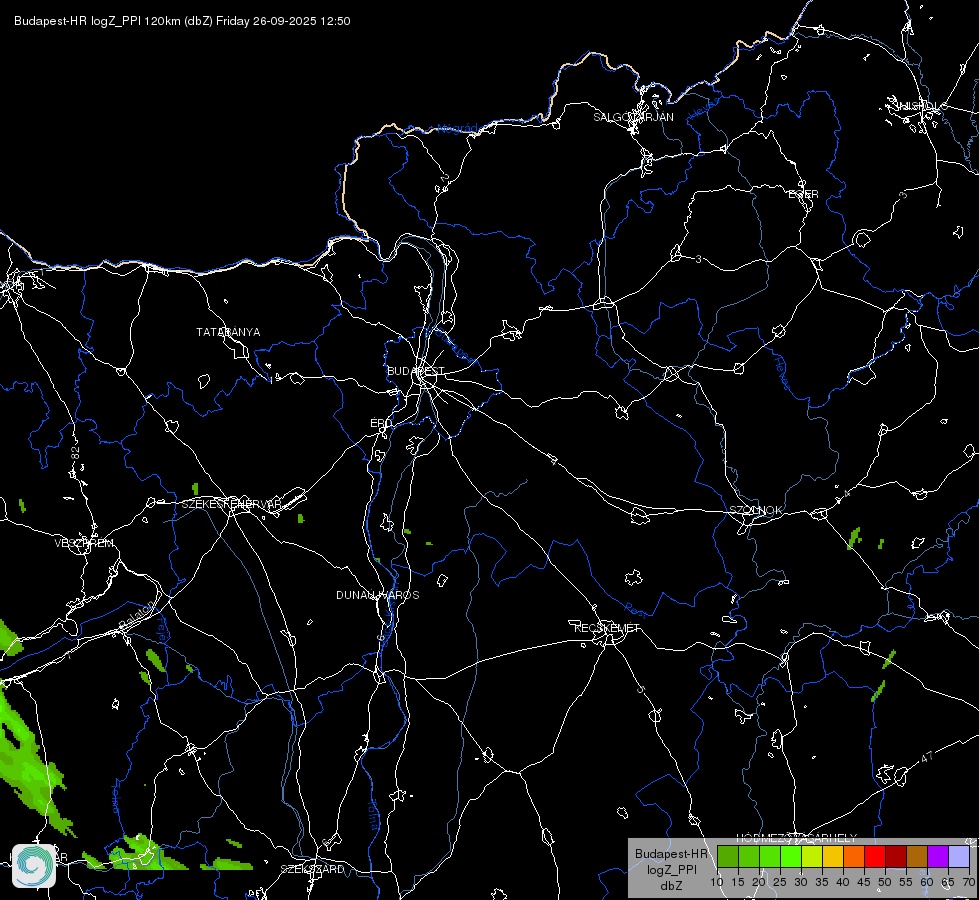The width and height of the screenshot is (979, 900).
Task: Select the 35-40 dBZ yellow legend swatch
Action: point(833,856)
